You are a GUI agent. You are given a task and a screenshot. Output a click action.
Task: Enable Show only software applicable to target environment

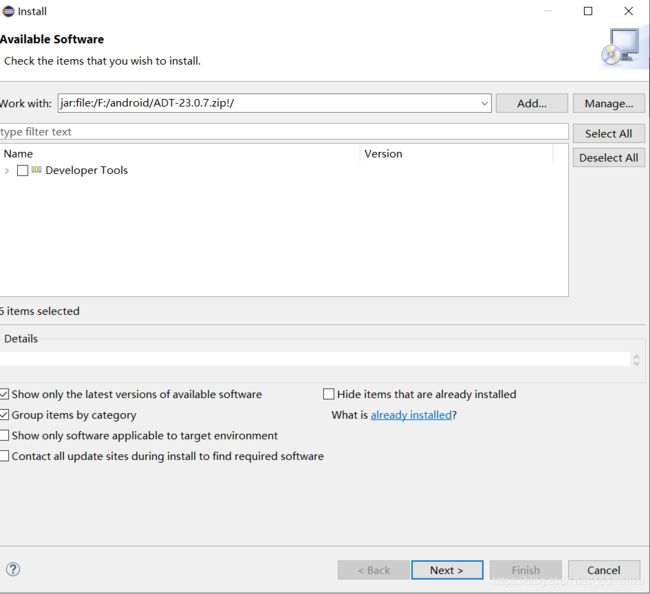click(4, 435)
